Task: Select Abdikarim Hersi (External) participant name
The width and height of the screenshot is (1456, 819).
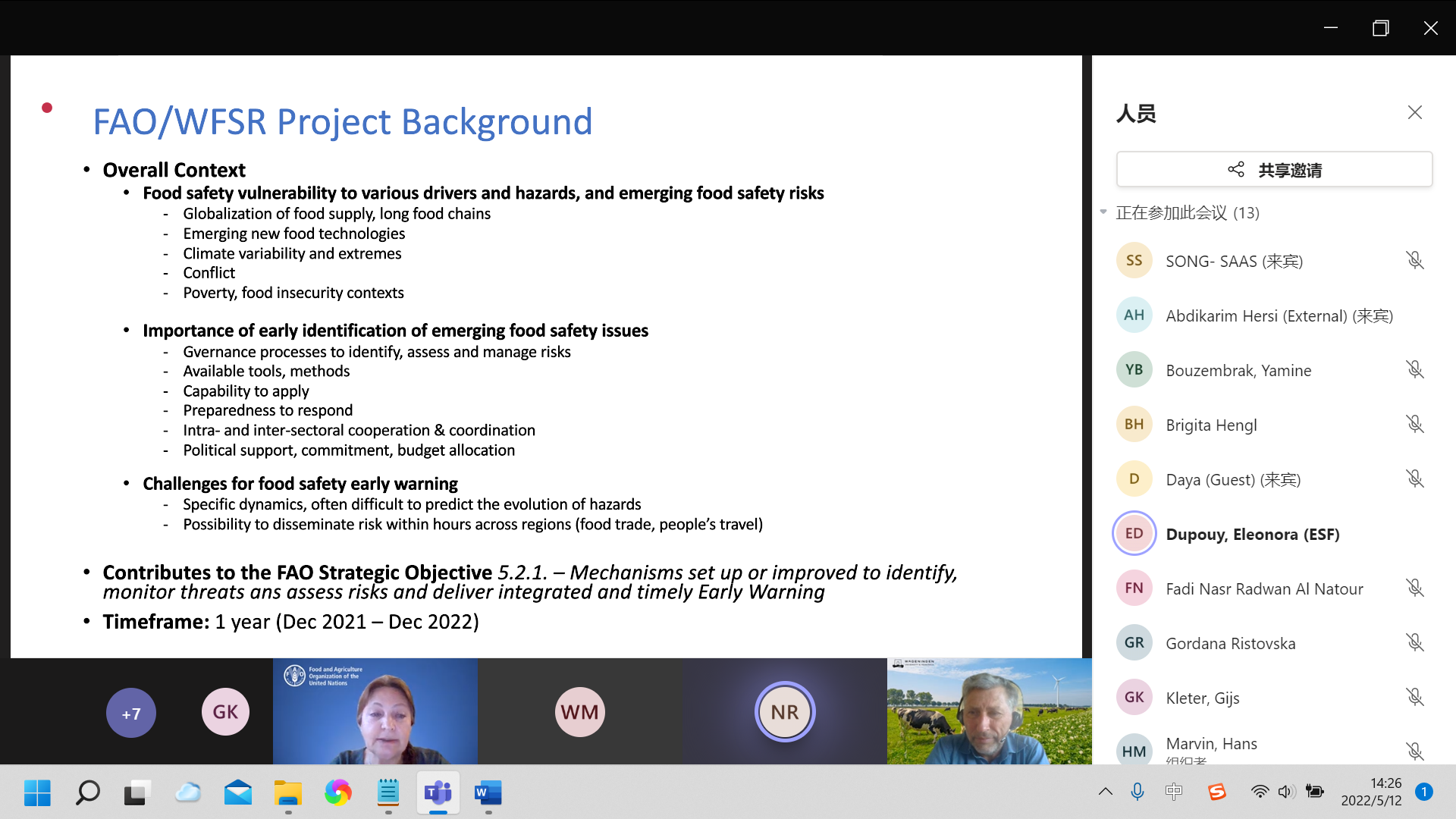Action: point(1279,315)
